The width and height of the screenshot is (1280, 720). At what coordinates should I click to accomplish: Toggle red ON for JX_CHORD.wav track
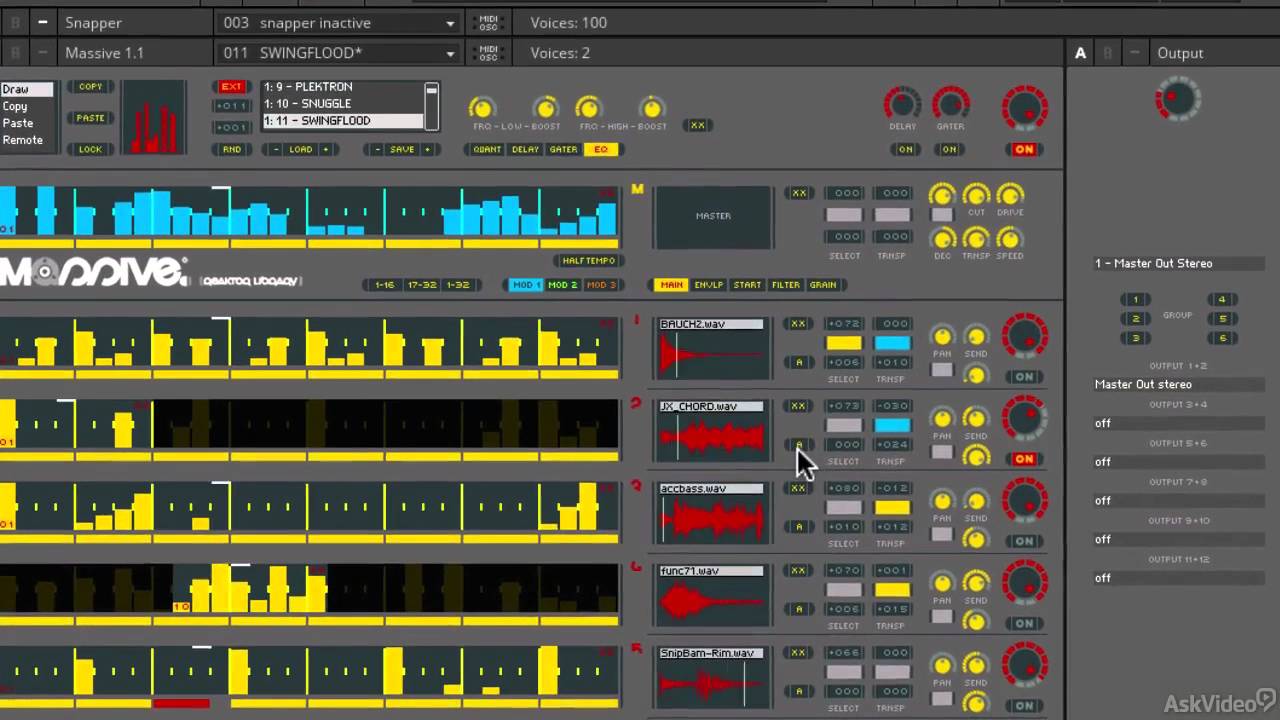coord(1024,459)
